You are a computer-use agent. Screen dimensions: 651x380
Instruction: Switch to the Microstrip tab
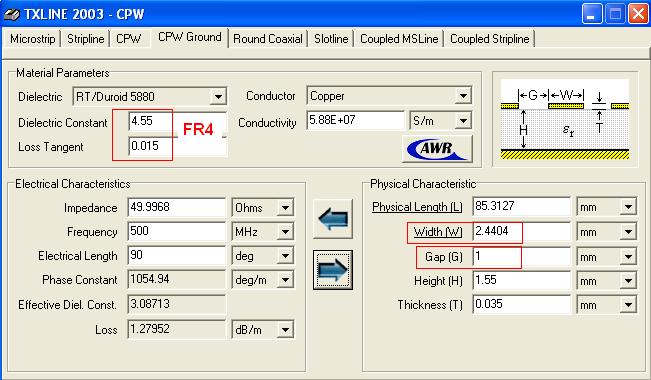click(x=32, y=39)
